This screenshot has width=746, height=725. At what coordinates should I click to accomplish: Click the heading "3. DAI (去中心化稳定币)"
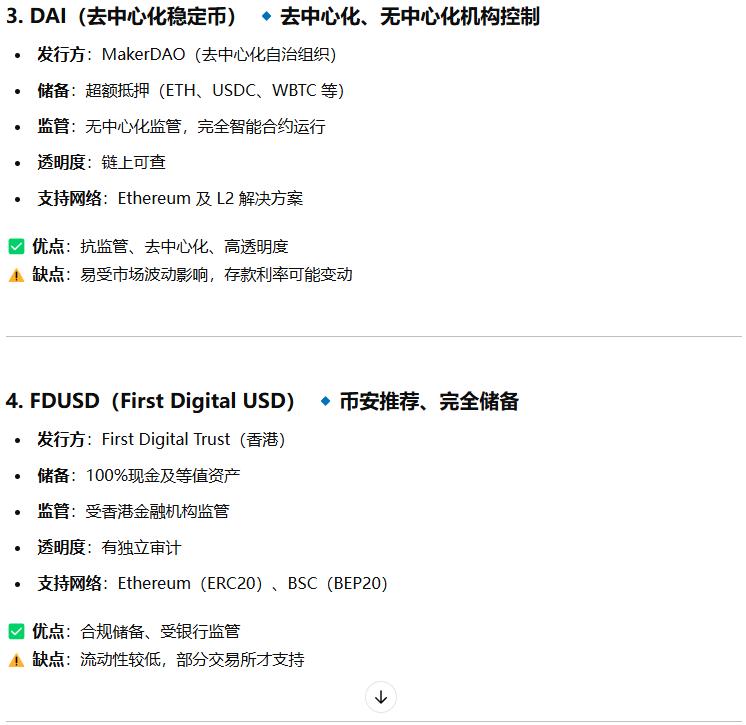point(121,17)
